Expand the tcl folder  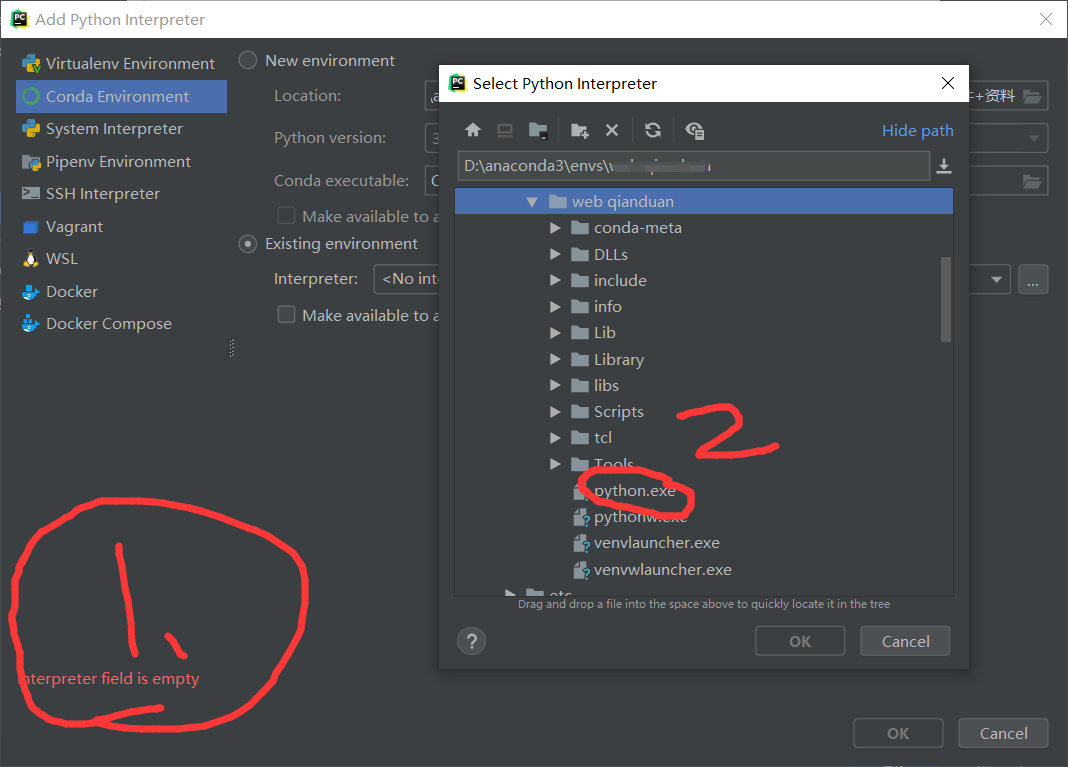click(x=555, y=437)
